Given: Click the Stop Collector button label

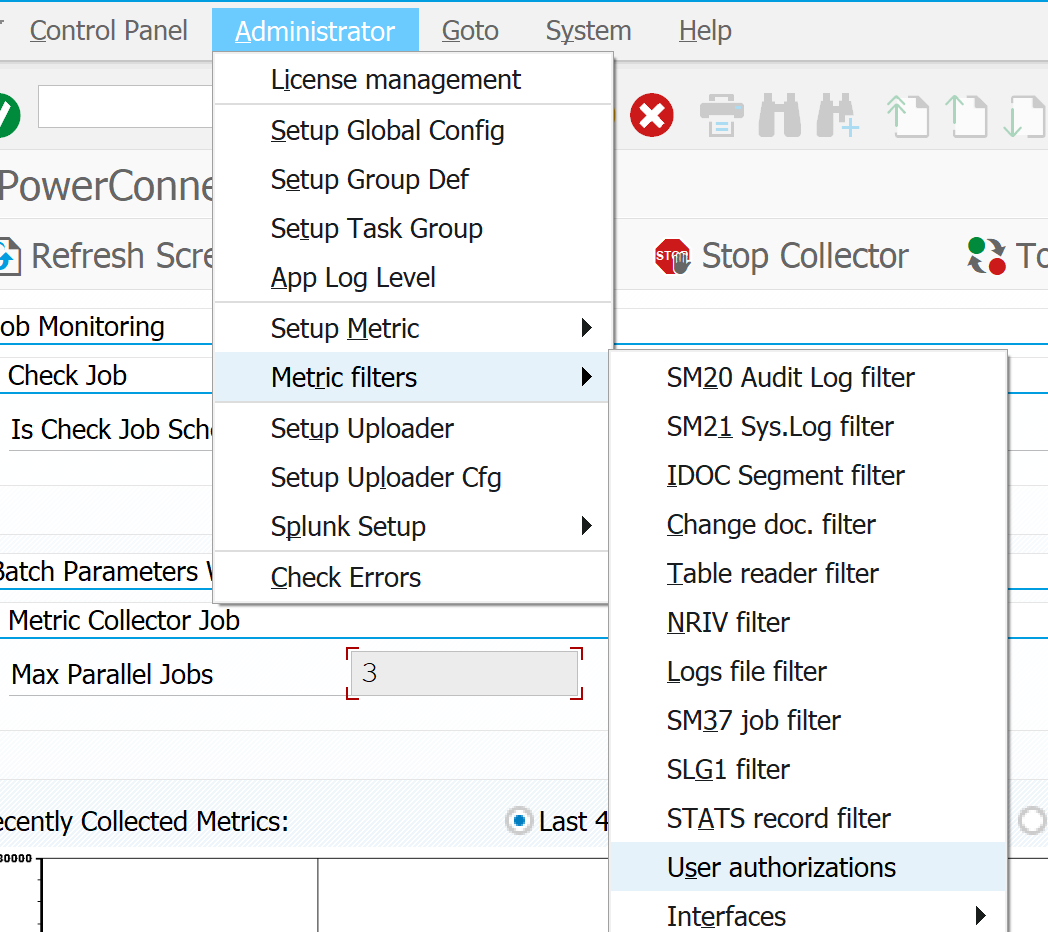Looking at the screenshot, I should pos(804,257).
